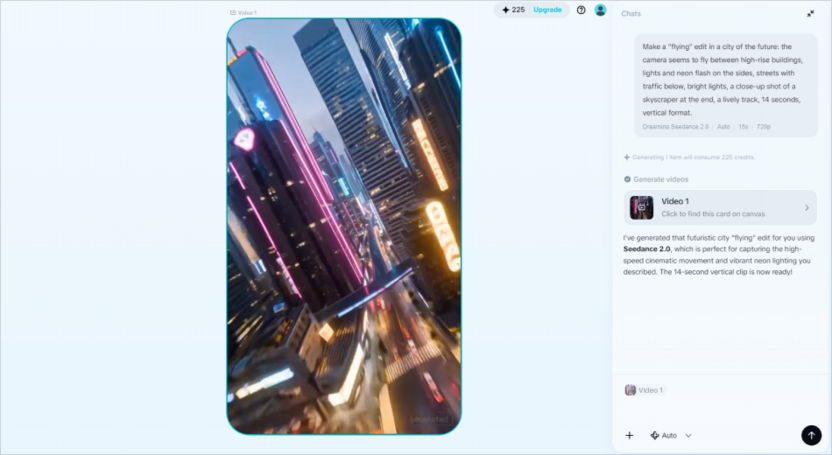
Task: Select the generated city video on canvas
Action: click(344, 226)
